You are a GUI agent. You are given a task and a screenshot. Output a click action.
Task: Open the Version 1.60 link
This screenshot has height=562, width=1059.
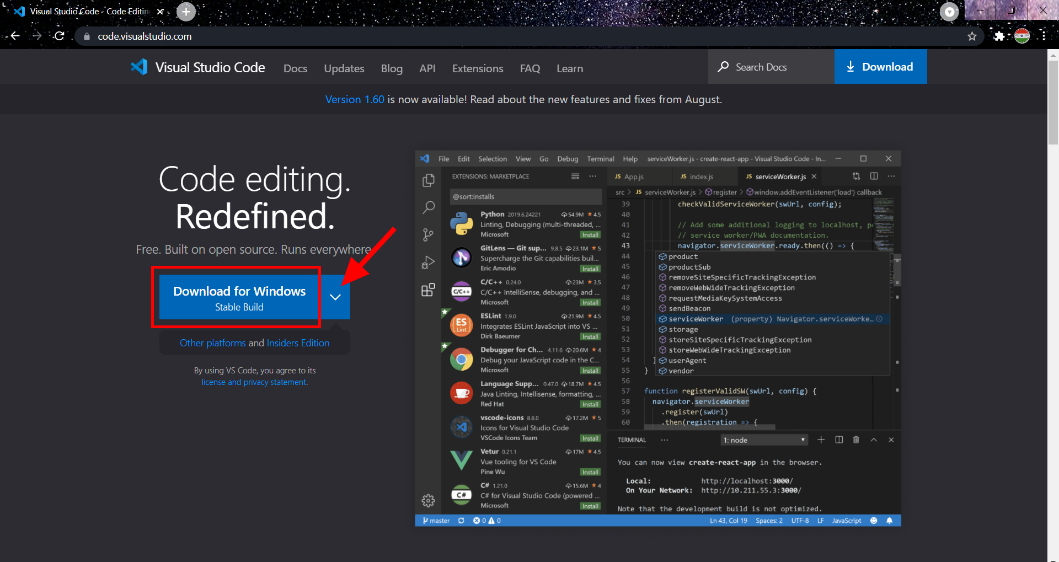(355, 99)
